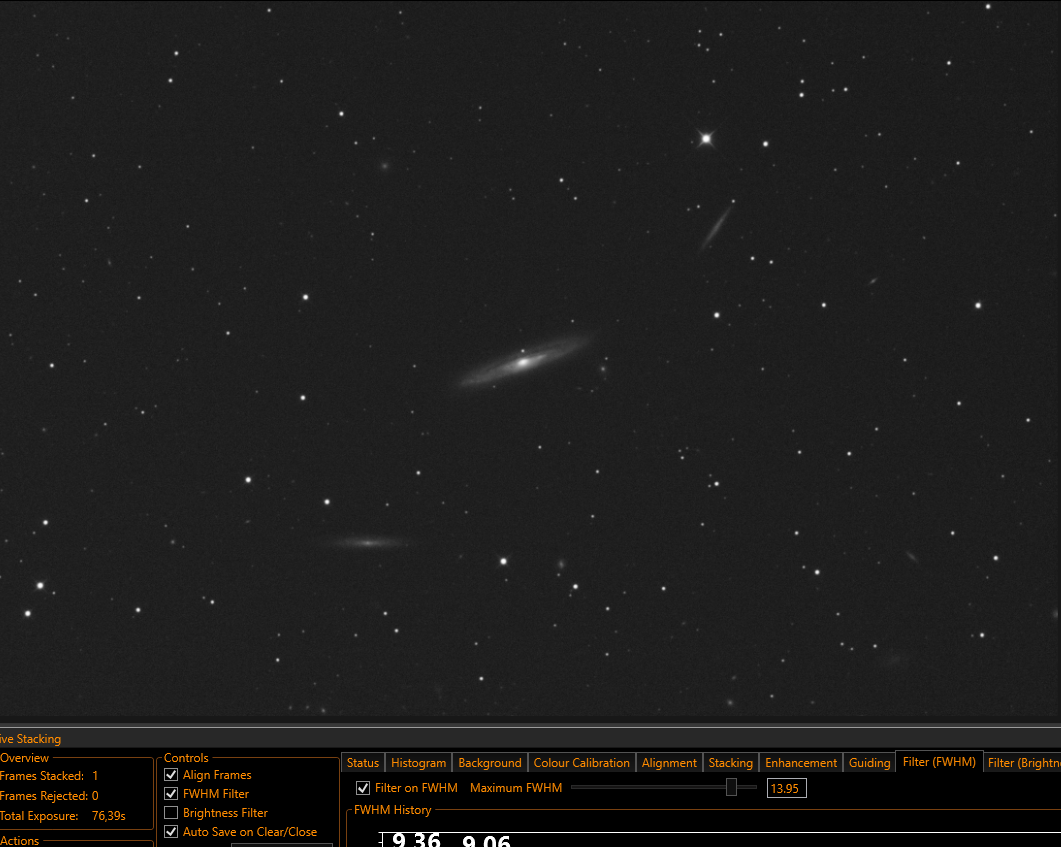Open the Stacking tab
The width and height of the screenshot is (1061, 847).
point(730,762)
